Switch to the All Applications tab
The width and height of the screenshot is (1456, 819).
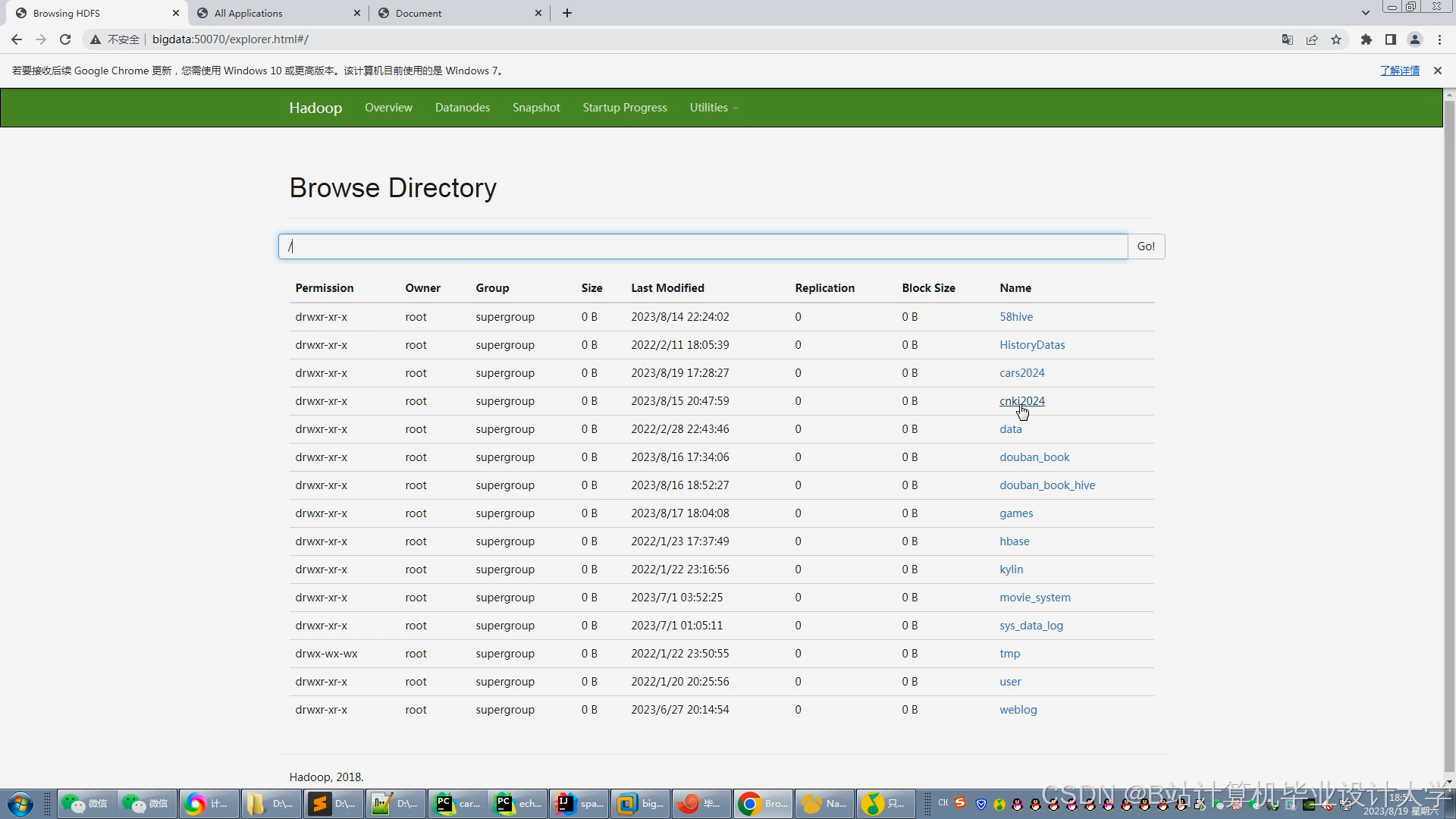click(248, 13)
